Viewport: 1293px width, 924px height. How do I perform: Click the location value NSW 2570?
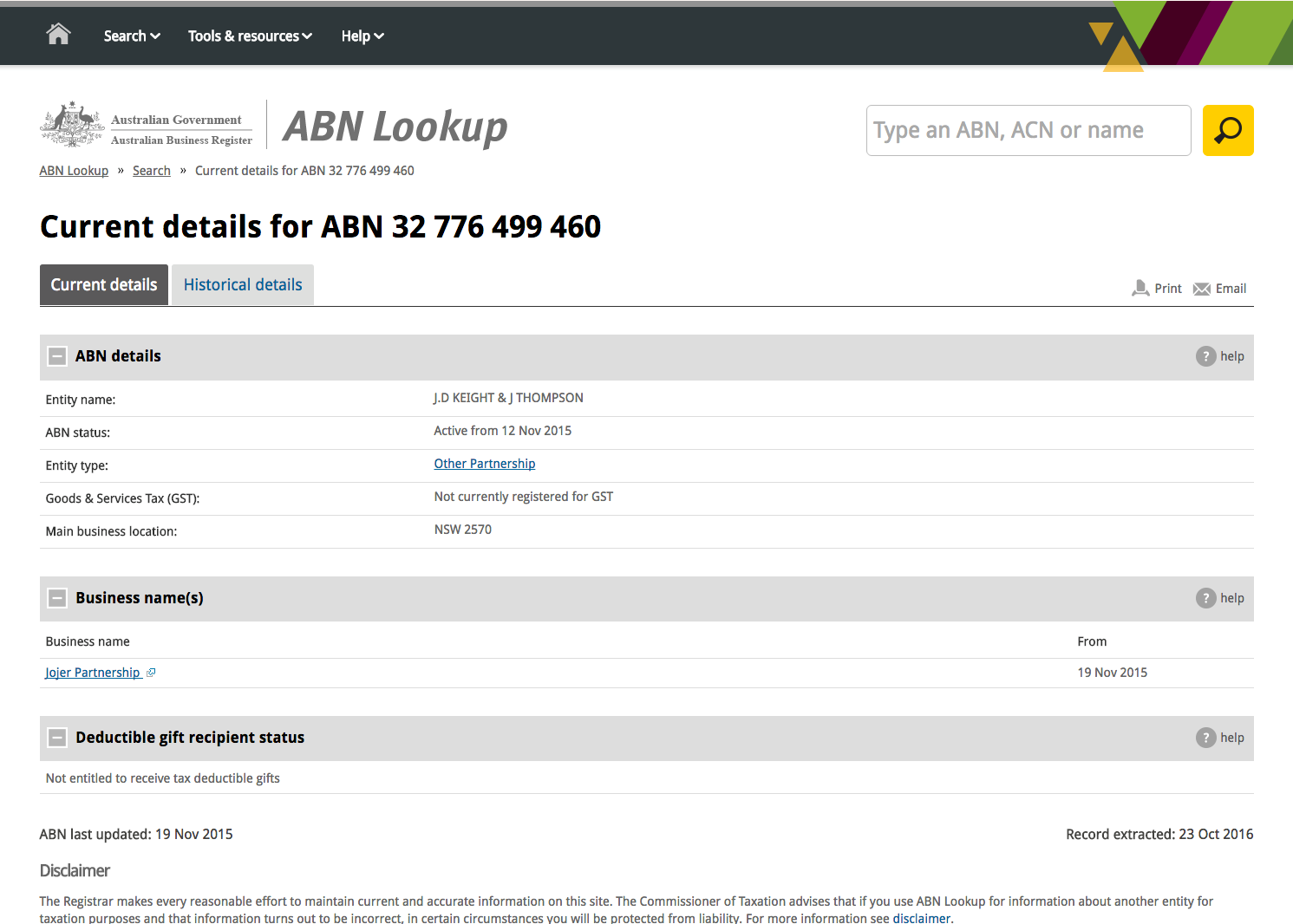(463, 530)
